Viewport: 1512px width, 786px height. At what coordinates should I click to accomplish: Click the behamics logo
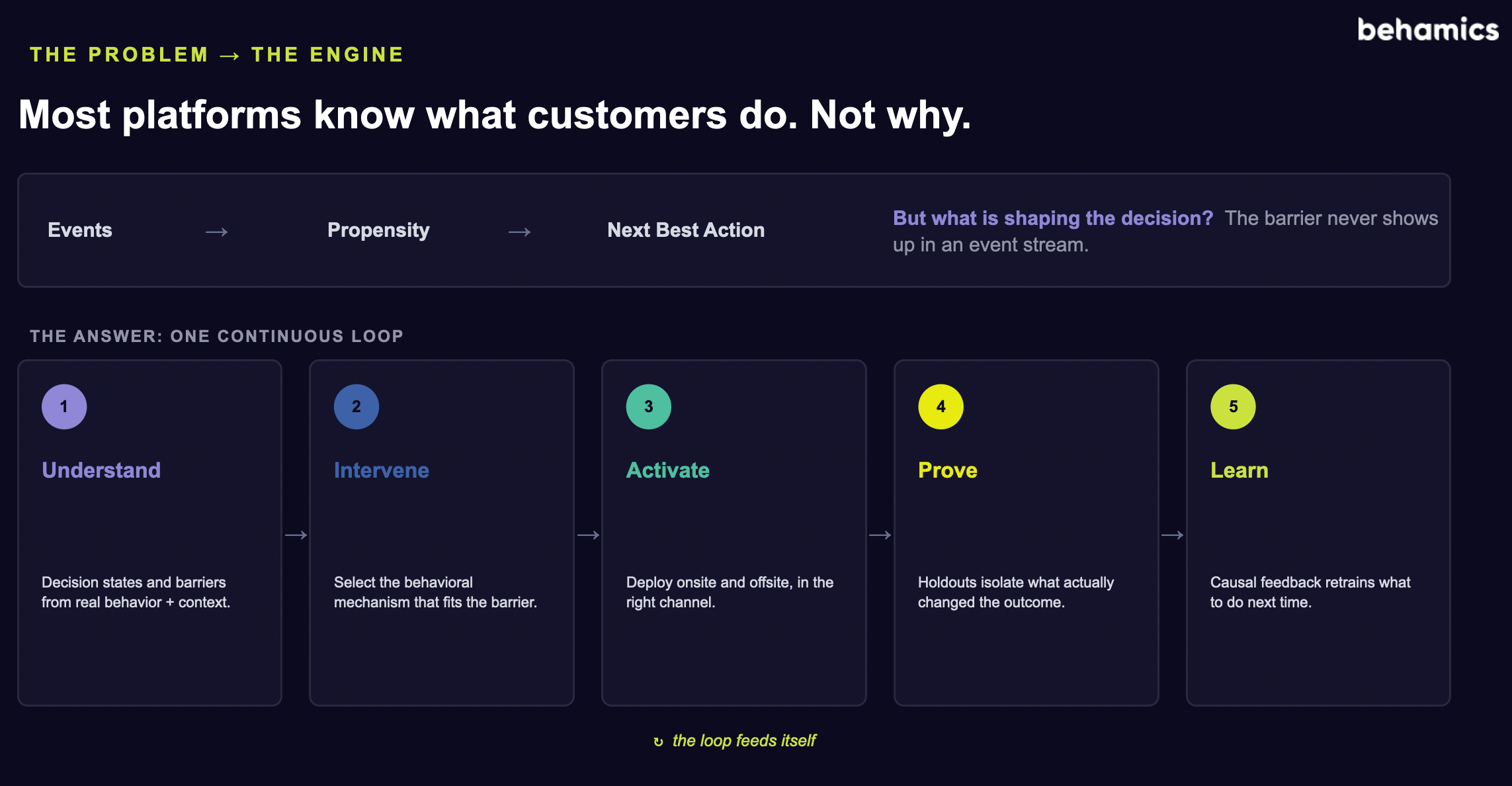point(1427,30)
